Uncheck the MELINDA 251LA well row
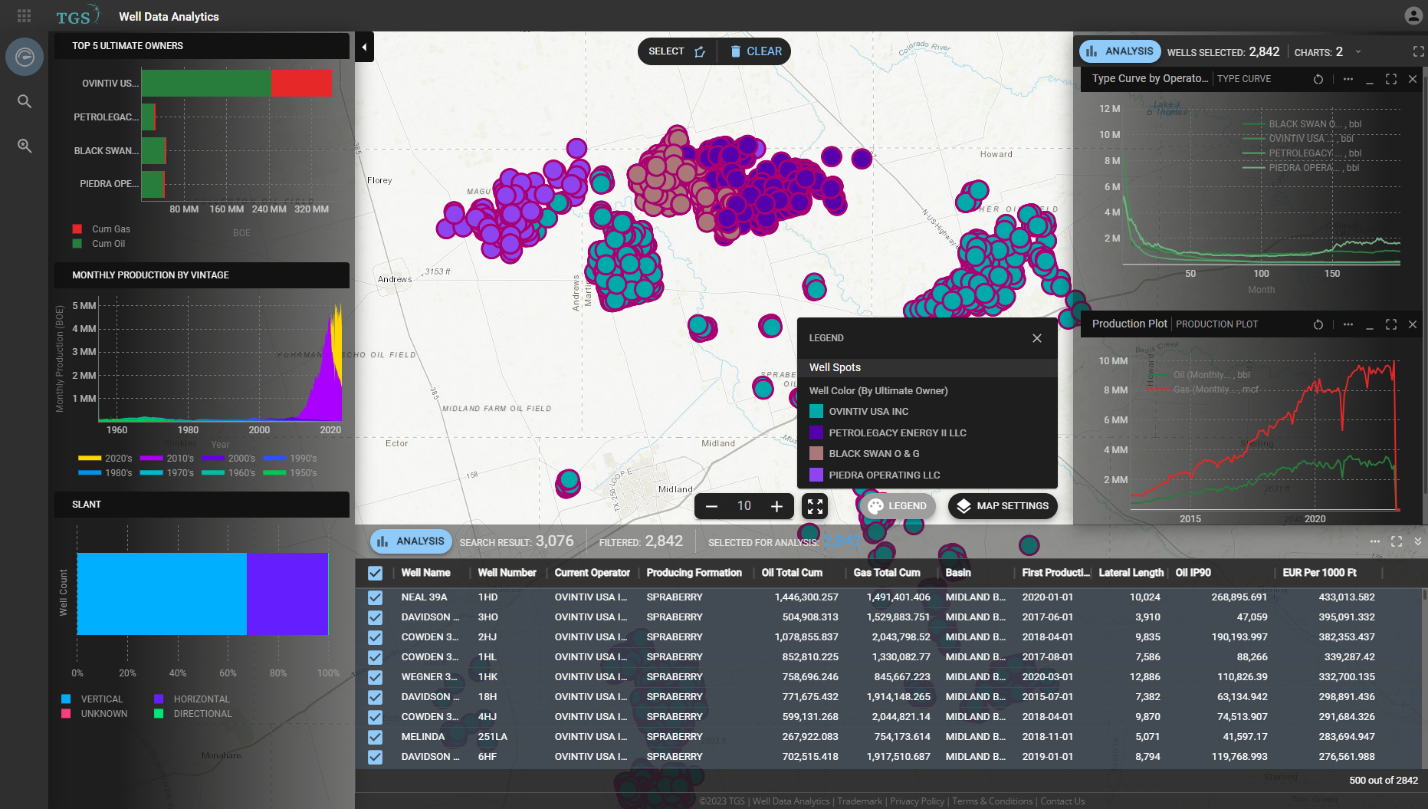Viewport: 1428px width, 809px height. coord(375,737)
